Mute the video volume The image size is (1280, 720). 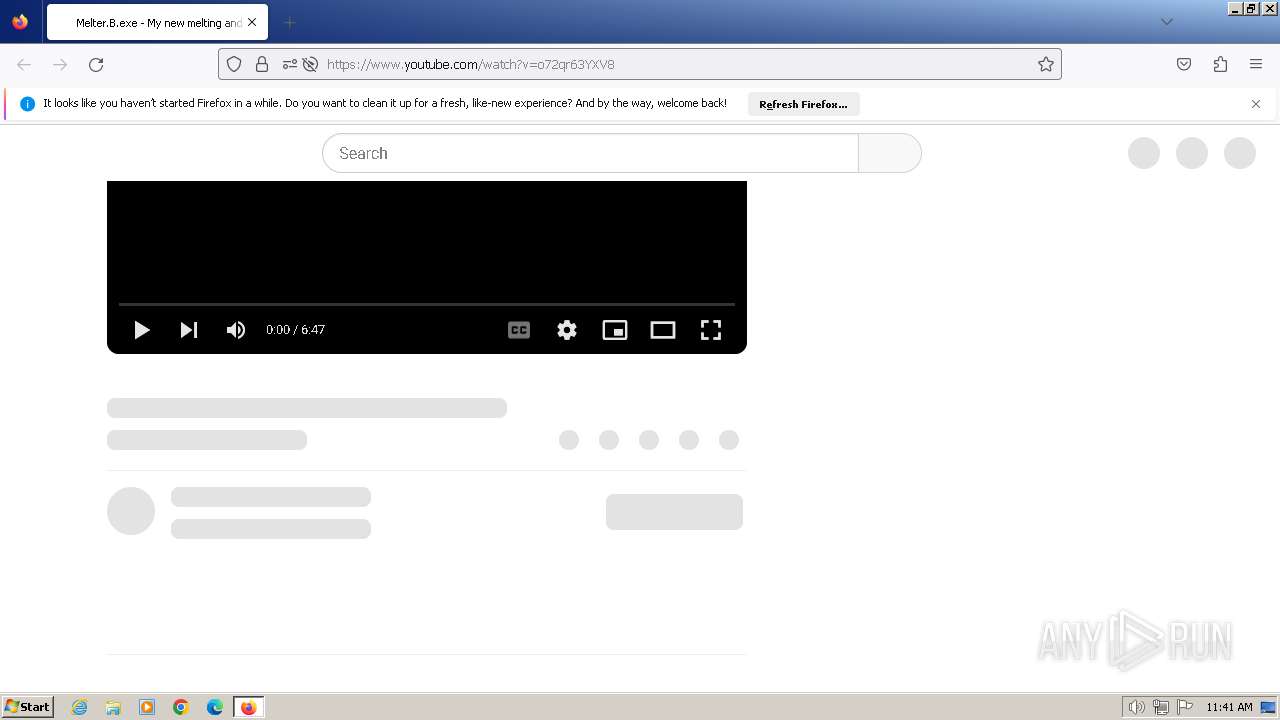(x=236, y=330)
